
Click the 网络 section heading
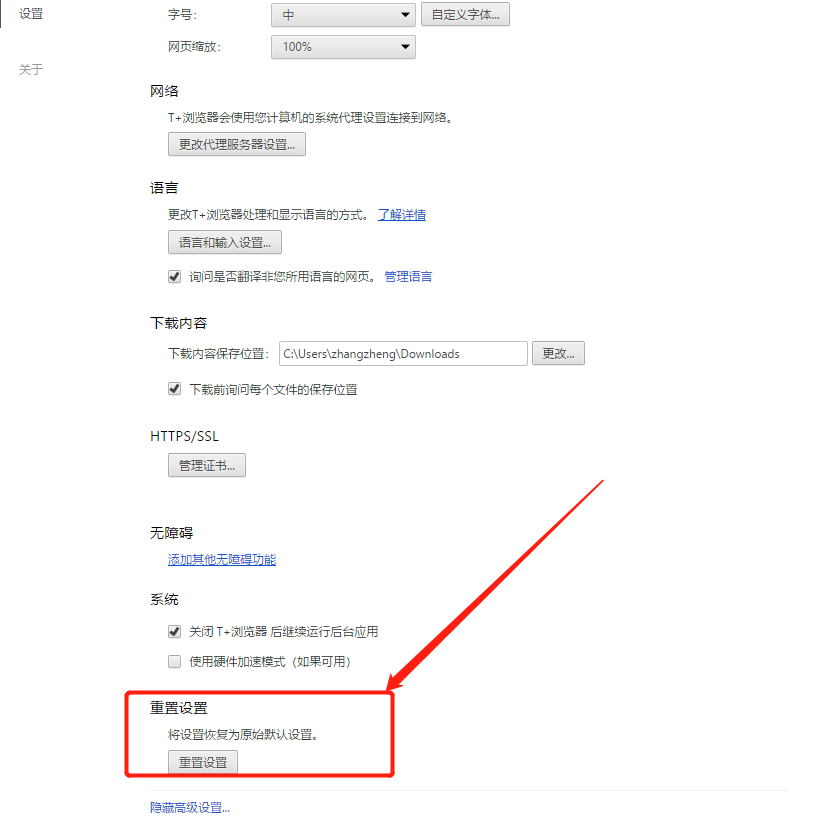point(164,91)
